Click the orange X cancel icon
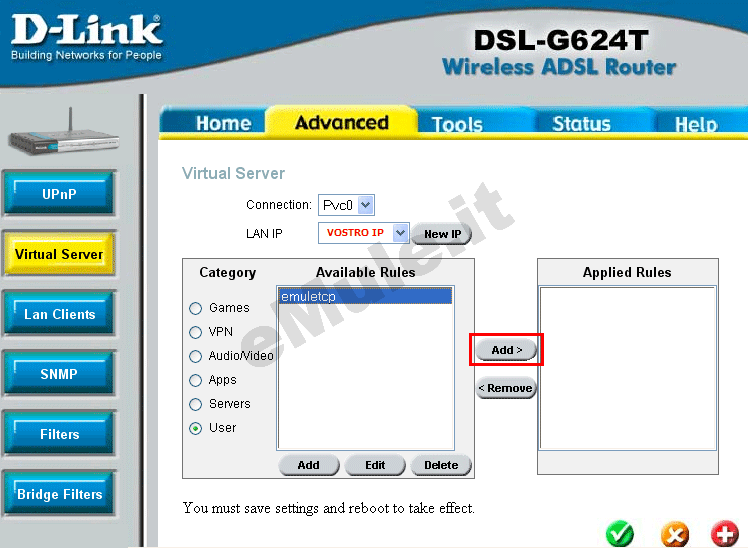 [x=675, y=534]
